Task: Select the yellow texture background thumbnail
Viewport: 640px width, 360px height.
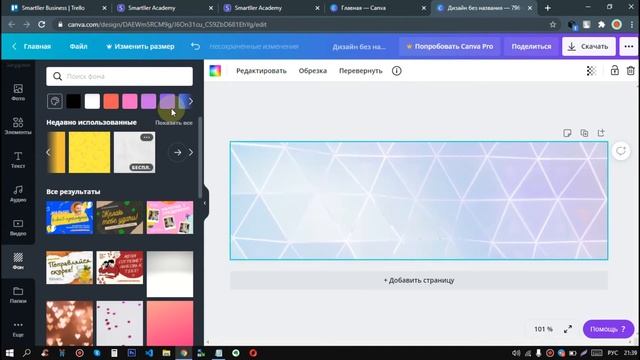Action: coord(89,152)
